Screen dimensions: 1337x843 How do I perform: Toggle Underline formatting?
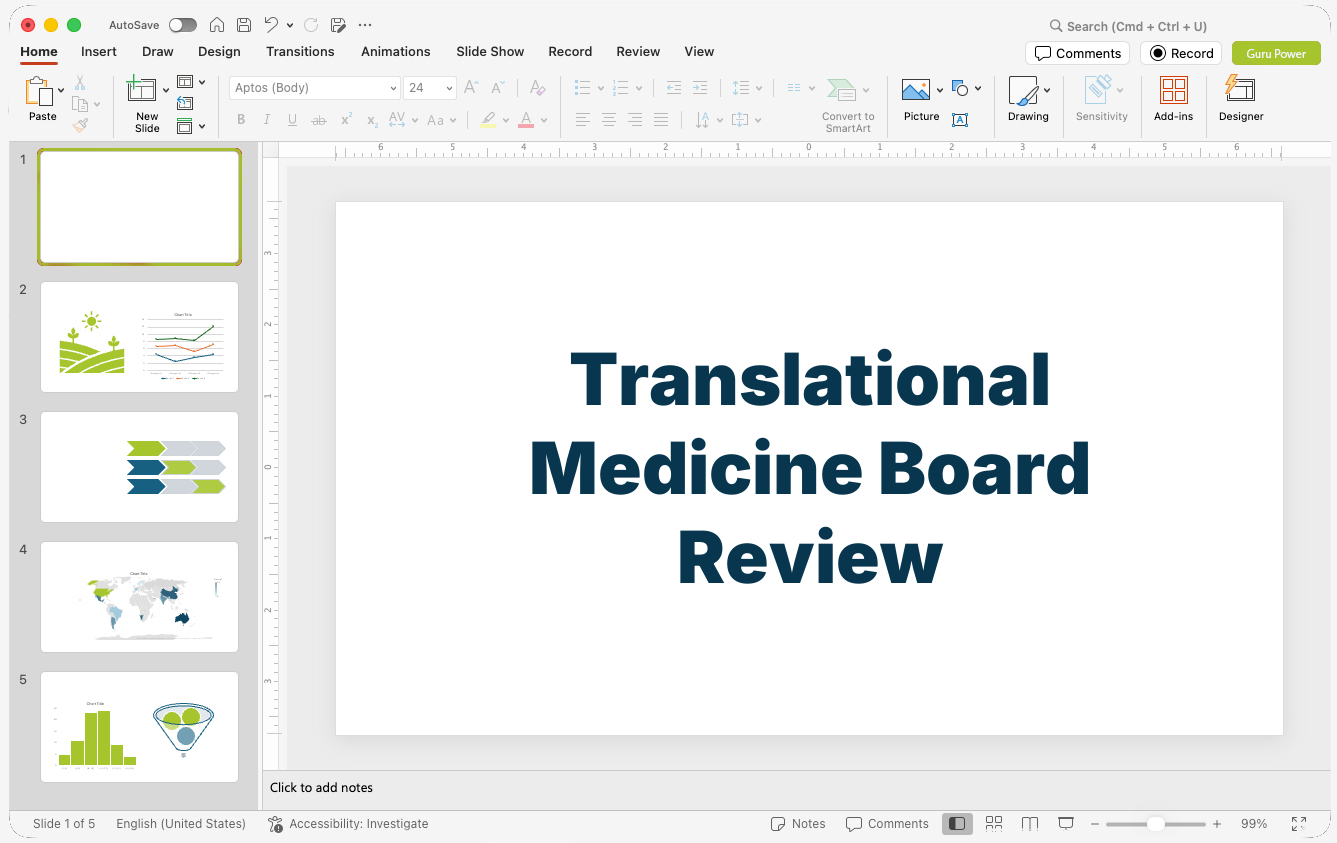(292, 120)
